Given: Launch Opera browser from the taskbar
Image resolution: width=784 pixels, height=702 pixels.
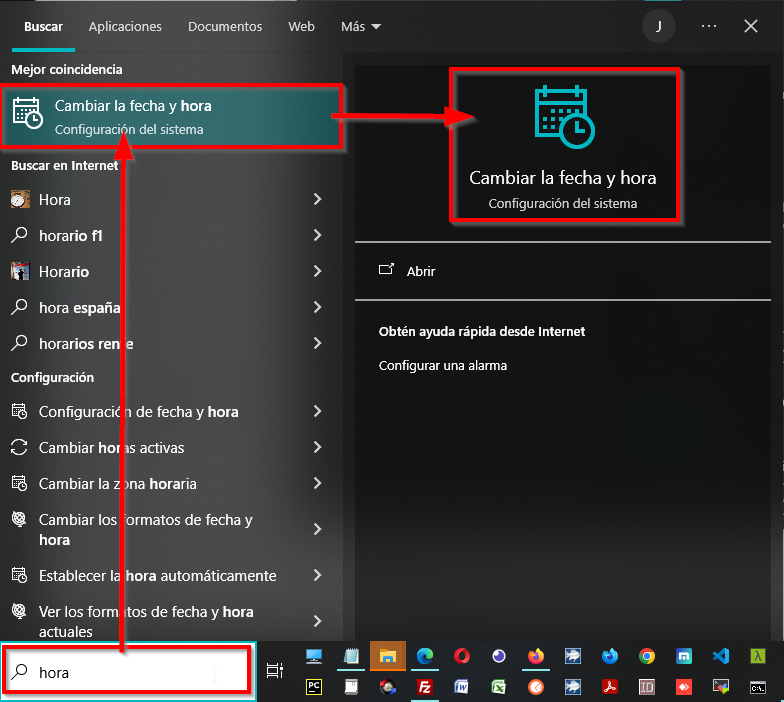Looking at the screenshot, I should (x=462, y=656).
